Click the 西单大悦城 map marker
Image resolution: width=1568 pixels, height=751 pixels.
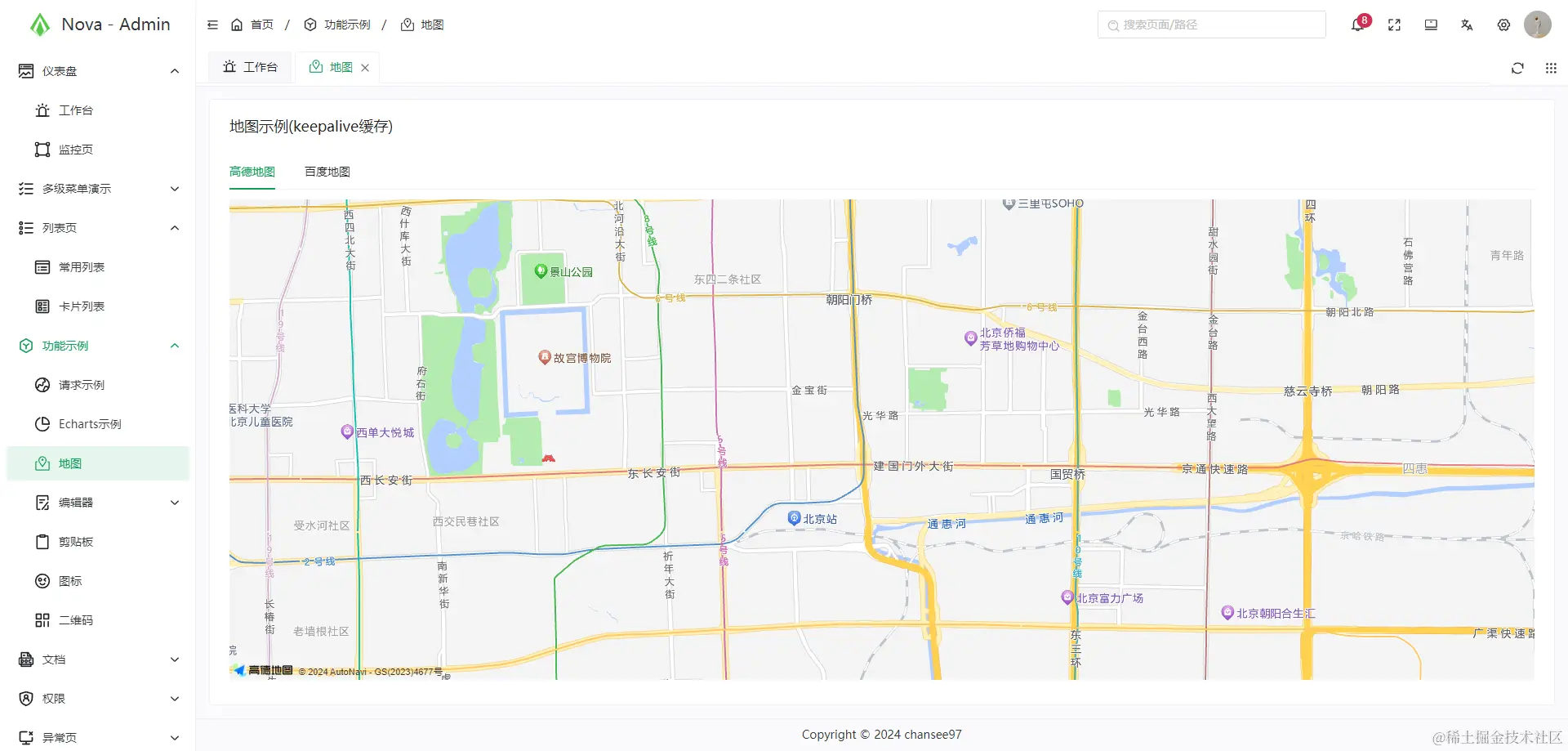[x=347, y=431]
